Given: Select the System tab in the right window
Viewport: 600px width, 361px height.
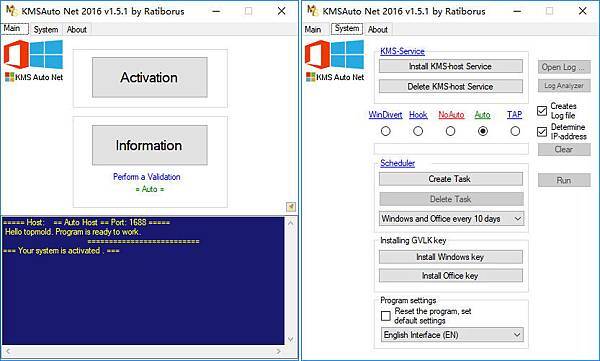Looking at the screenshot, I should [347, 29].
